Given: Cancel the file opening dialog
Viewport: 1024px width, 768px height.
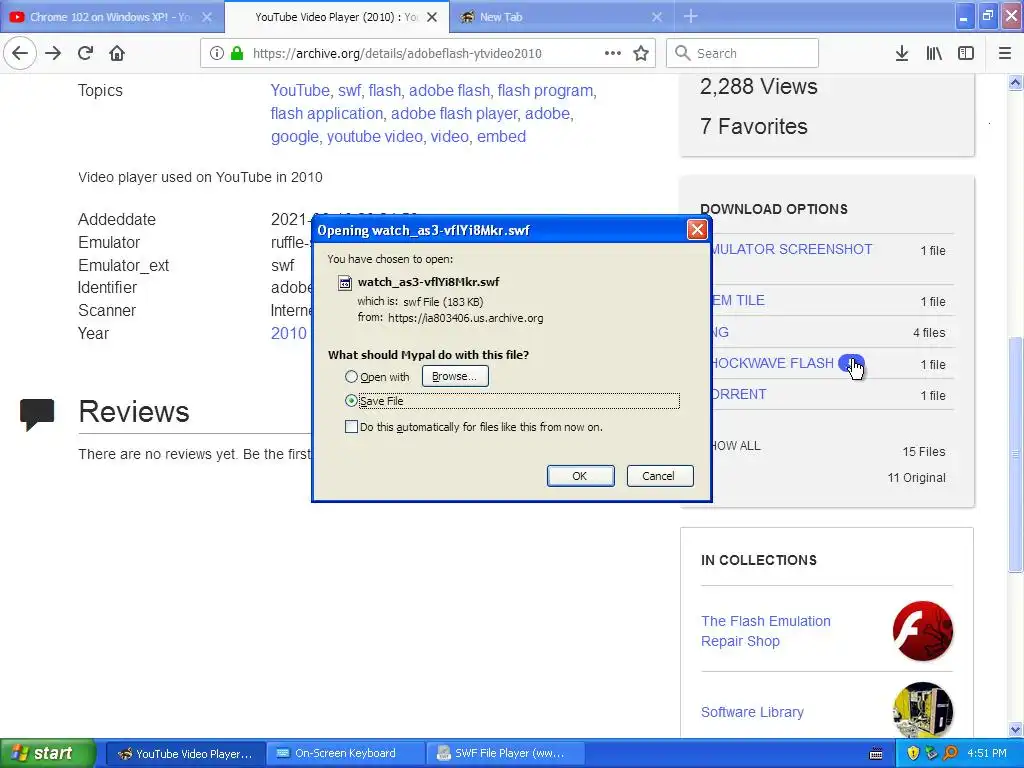Looking at the screenshot, I should (660, 476).
